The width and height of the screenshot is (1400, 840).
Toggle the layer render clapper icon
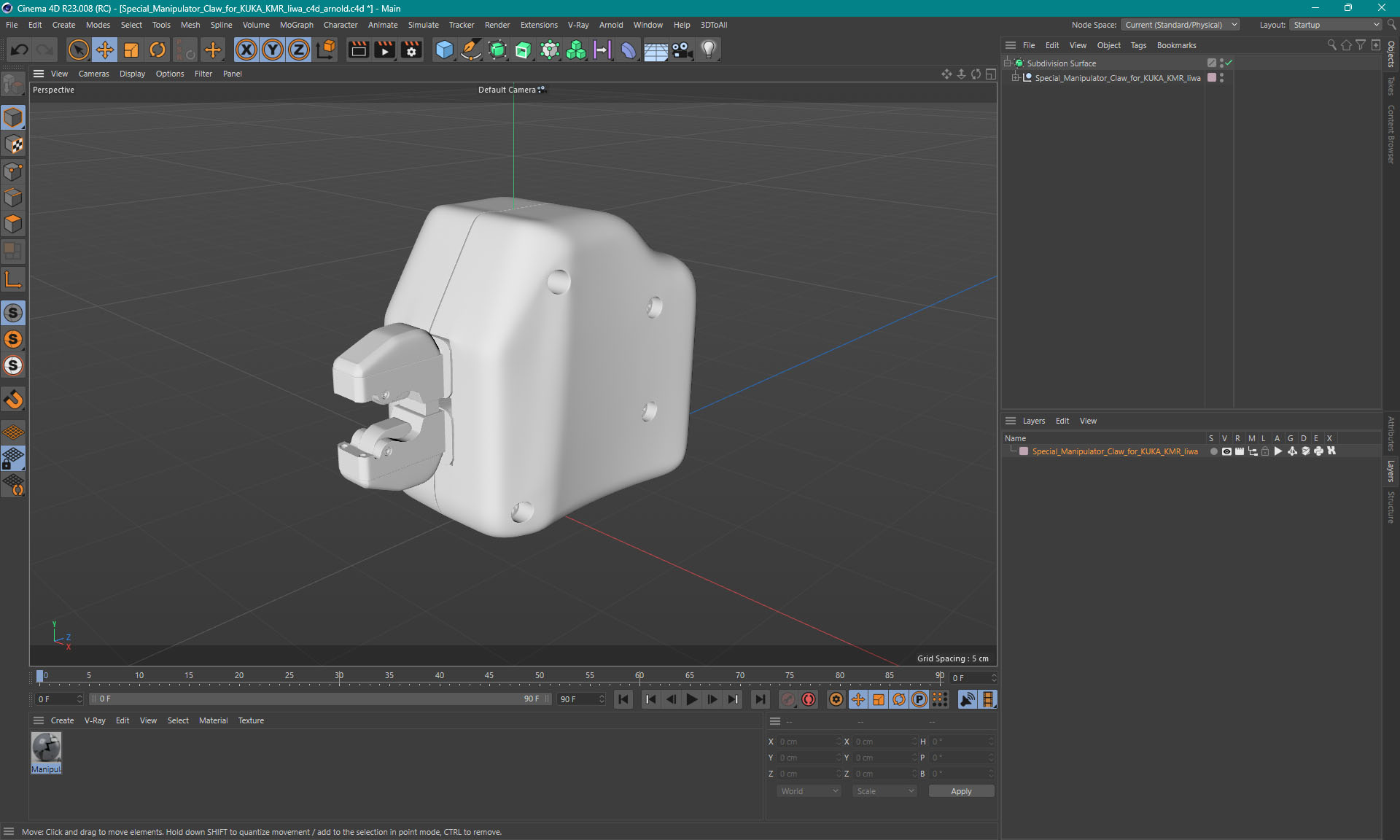click(x=1240, y=451)
